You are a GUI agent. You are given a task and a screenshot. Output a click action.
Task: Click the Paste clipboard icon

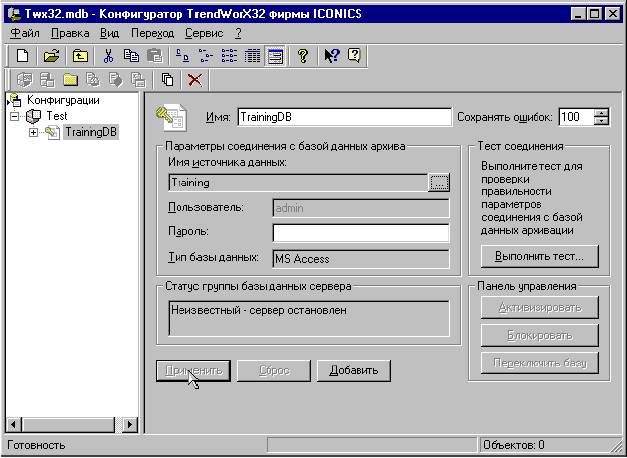coord(154,56)
